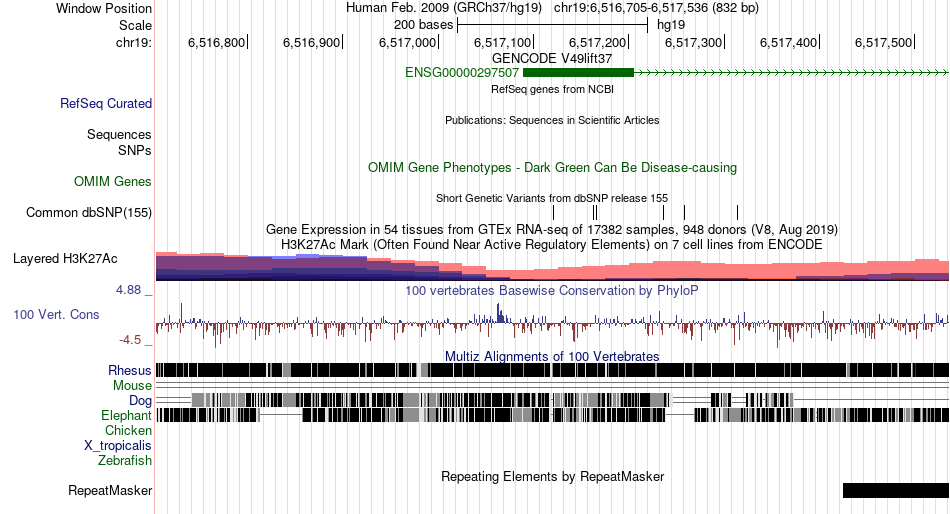This screenshot has height=514, width=950.
Task: Click Repeating Elements by RepeatMasker title
Action: [x=553, y=476]
